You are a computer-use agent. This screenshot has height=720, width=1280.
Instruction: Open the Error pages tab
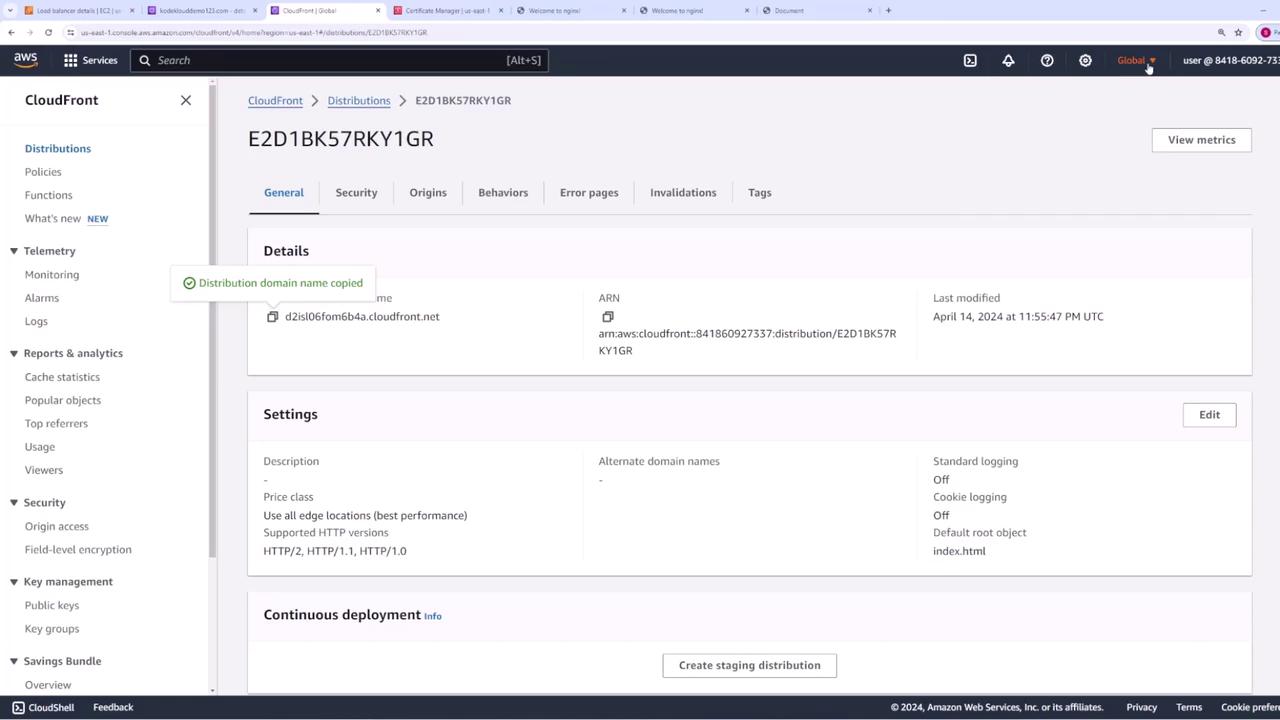pos(589,192)
